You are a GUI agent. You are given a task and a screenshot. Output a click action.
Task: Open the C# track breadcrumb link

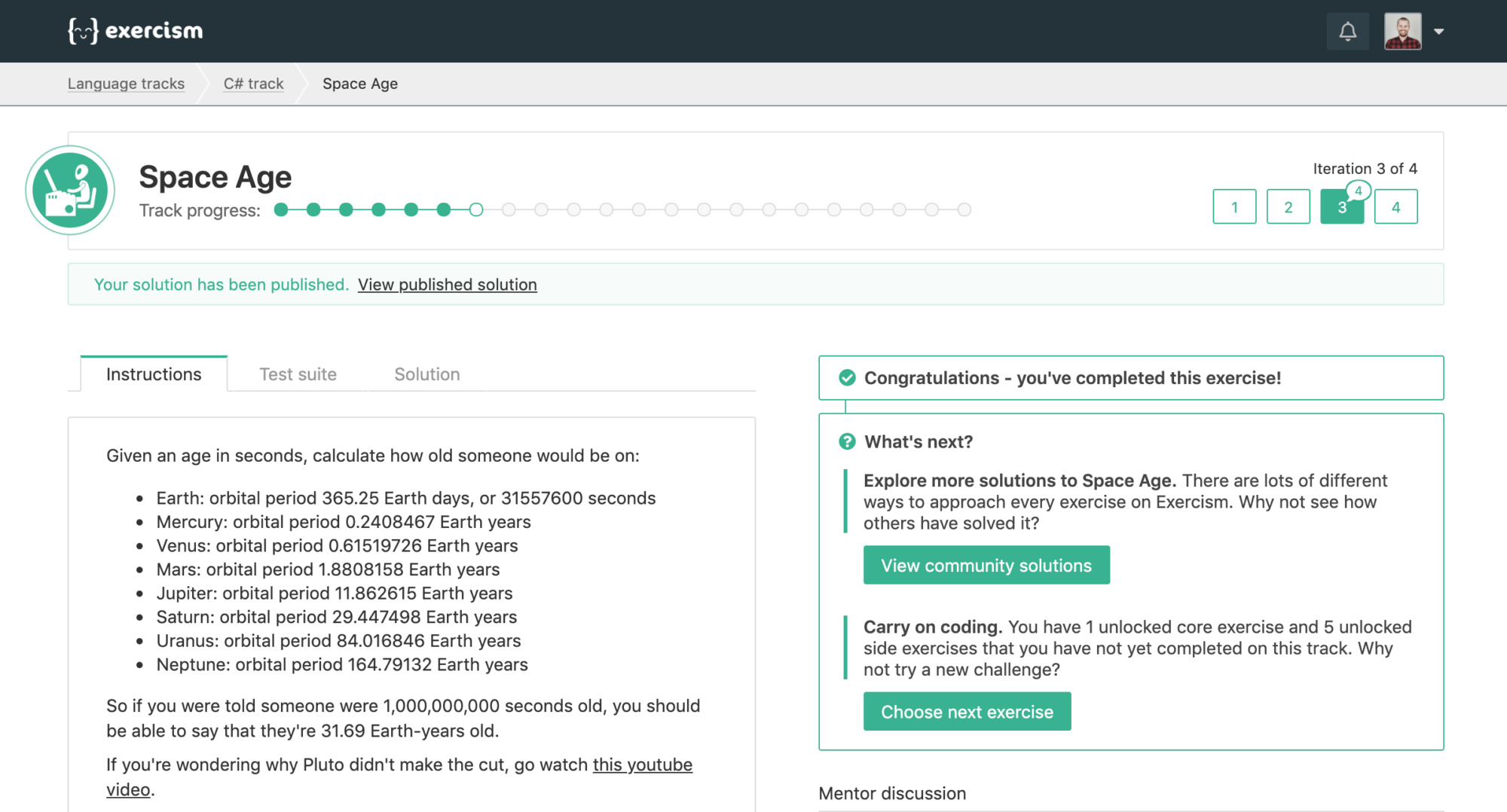pos(253,84)
